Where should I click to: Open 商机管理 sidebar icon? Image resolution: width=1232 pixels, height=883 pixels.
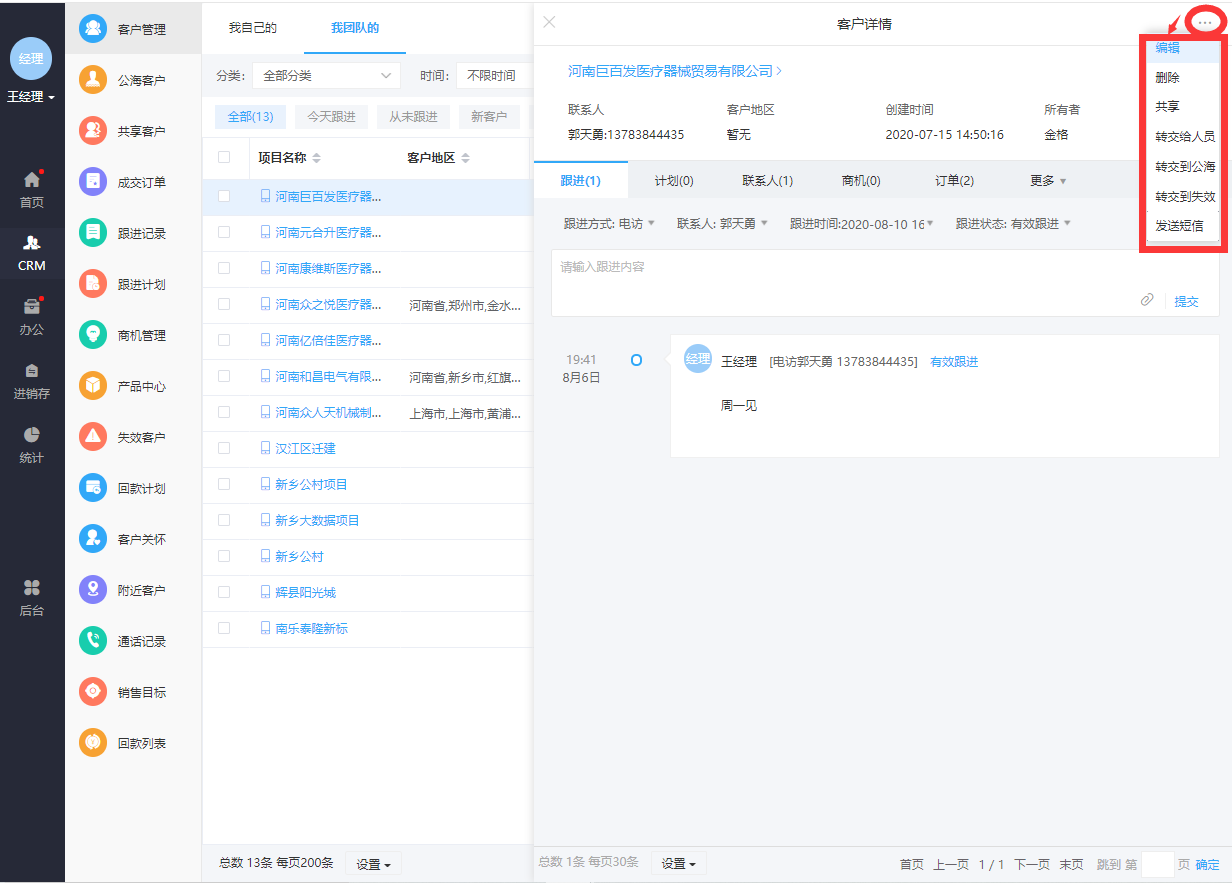coord(93,335)
